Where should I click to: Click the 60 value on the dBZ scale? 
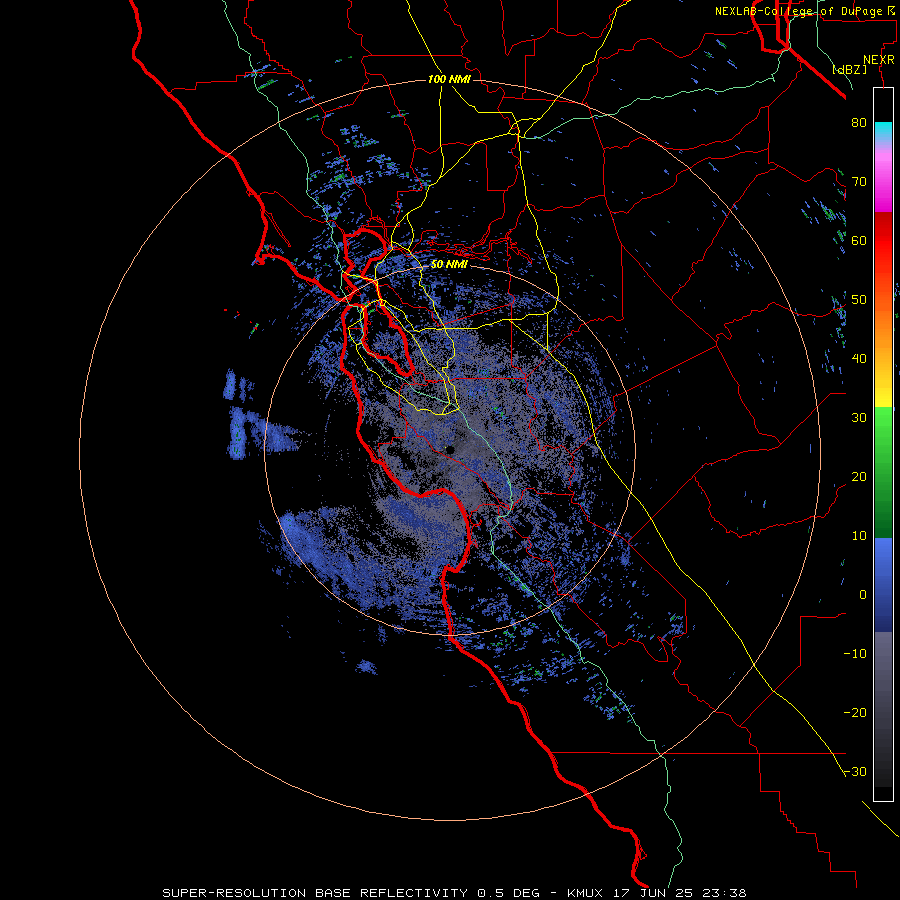(859, 241)
